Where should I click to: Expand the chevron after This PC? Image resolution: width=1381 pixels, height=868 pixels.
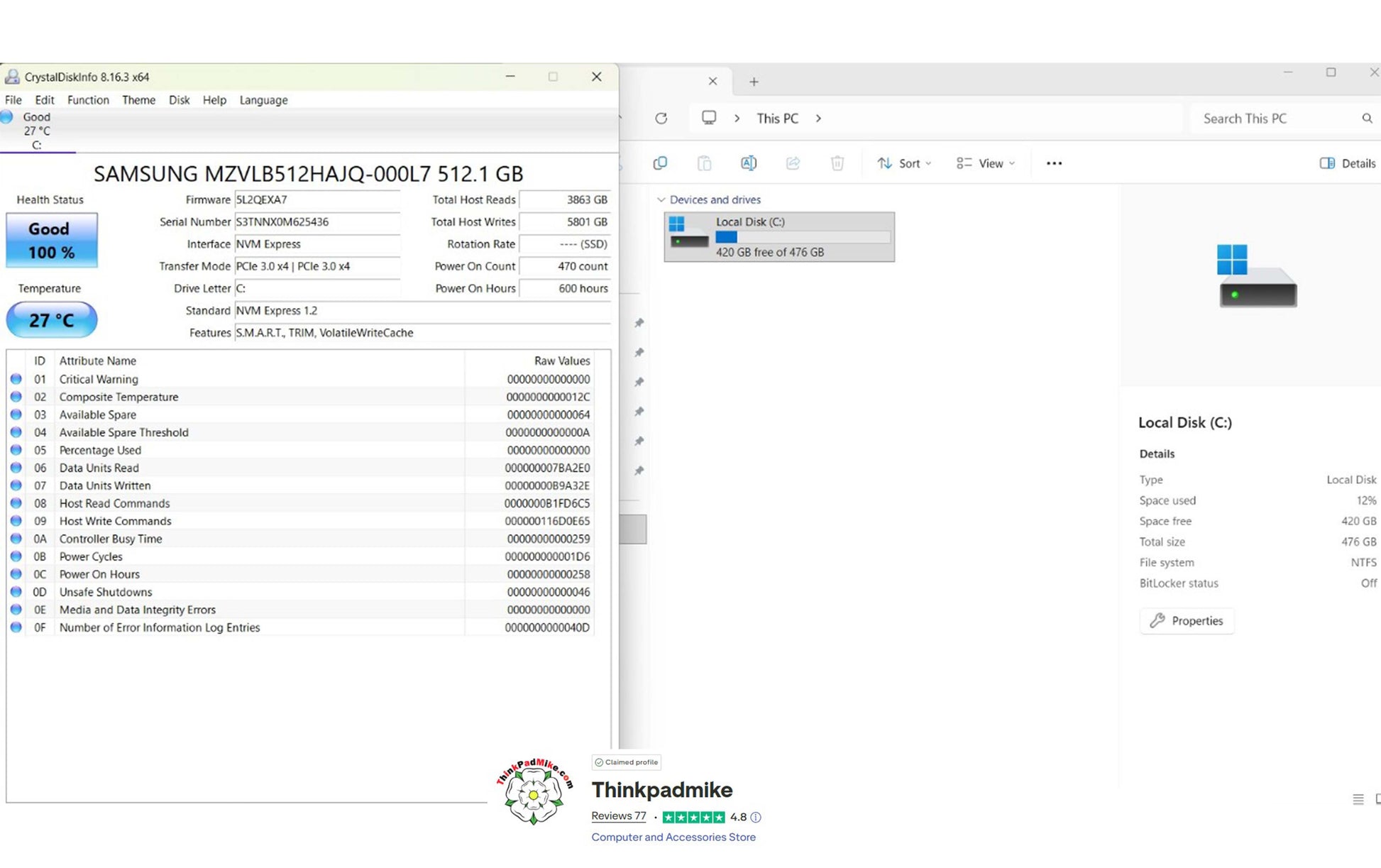(x=818, y=119)
